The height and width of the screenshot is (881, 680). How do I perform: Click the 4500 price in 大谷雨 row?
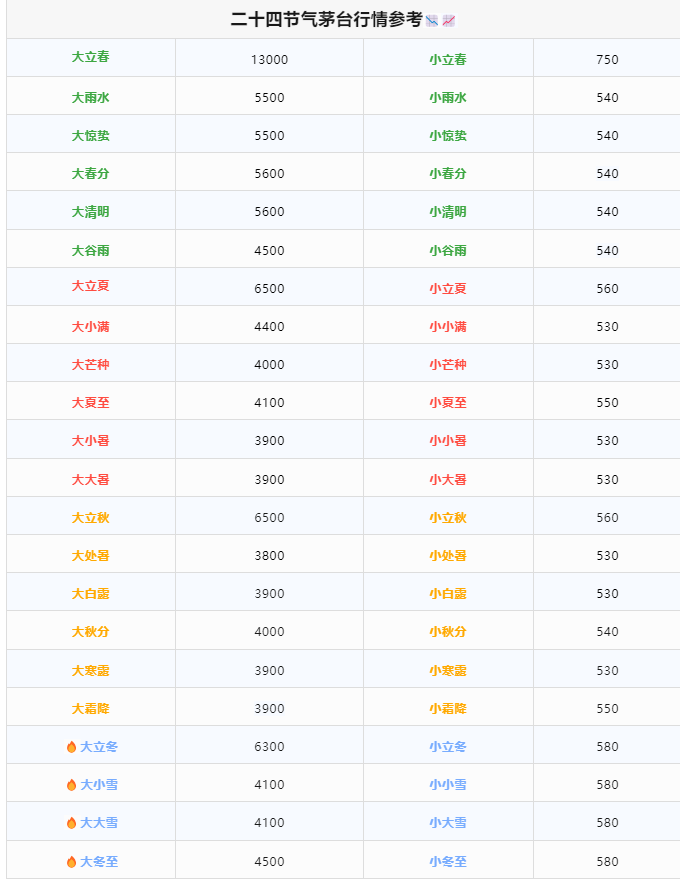tap(269, 251)
